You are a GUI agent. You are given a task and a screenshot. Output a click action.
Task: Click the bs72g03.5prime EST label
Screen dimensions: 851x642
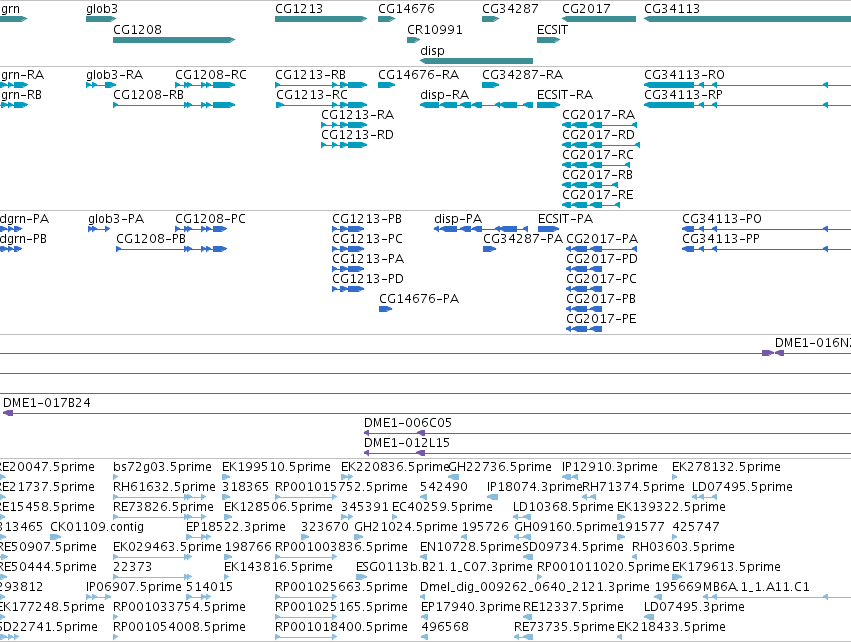162,467
